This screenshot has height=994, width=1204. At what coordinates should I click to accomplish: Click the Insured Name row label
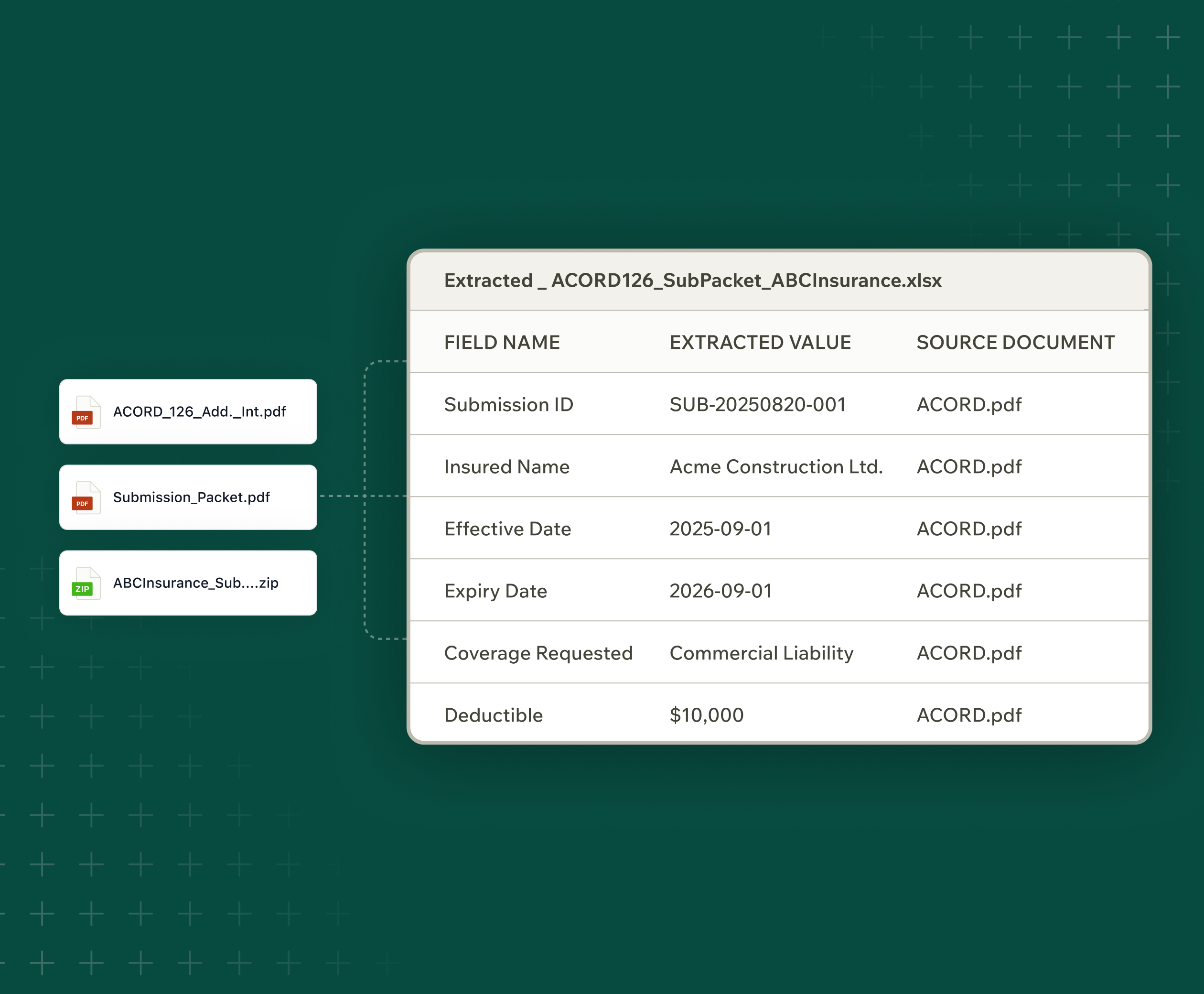[x=506, y=466]
